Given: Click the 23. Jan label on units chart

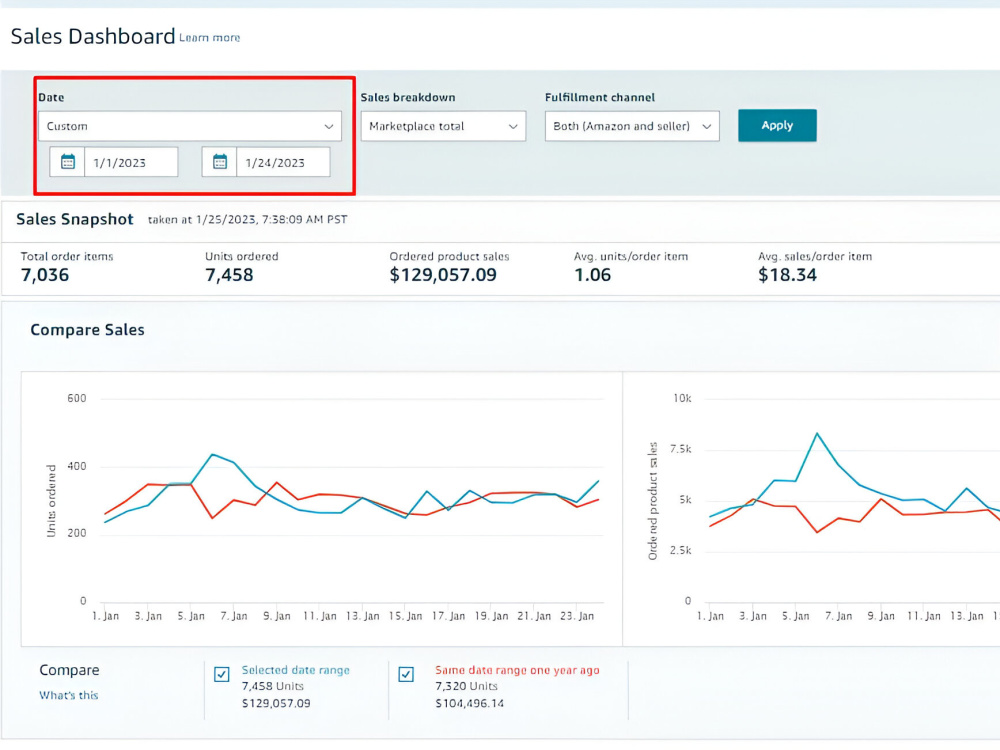Looking at the screenshot, I should pos(577,616).
